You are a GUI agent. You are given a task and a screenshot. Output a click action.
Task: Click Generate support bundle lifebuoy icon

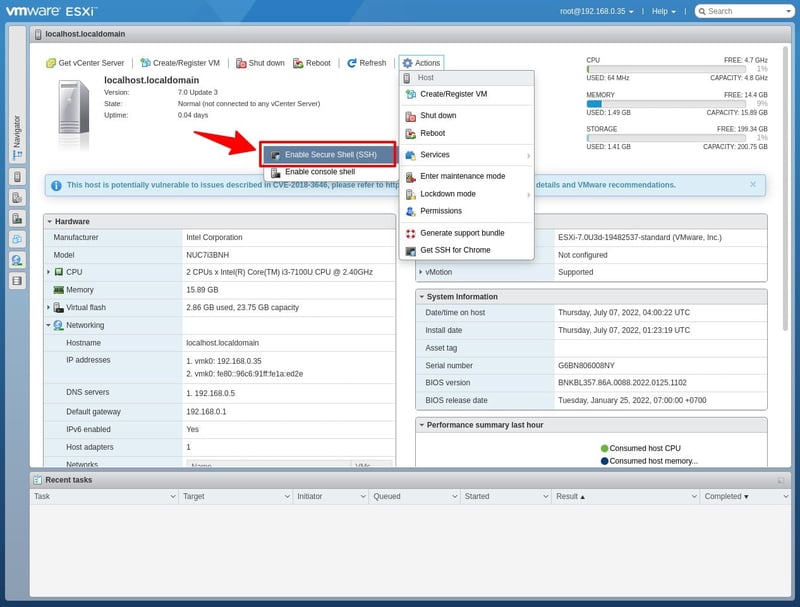click(x=410, y=233)
